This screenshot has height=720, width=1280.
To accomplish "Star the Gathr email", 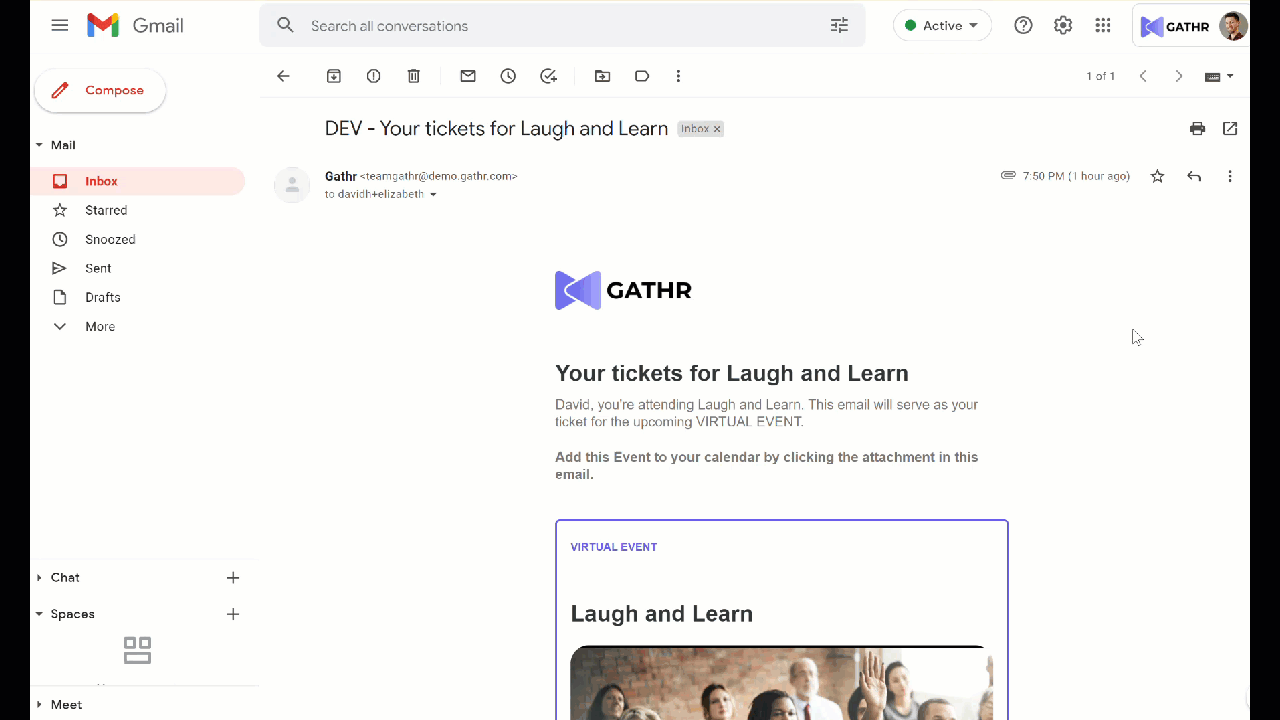I will pos(1157,176).
